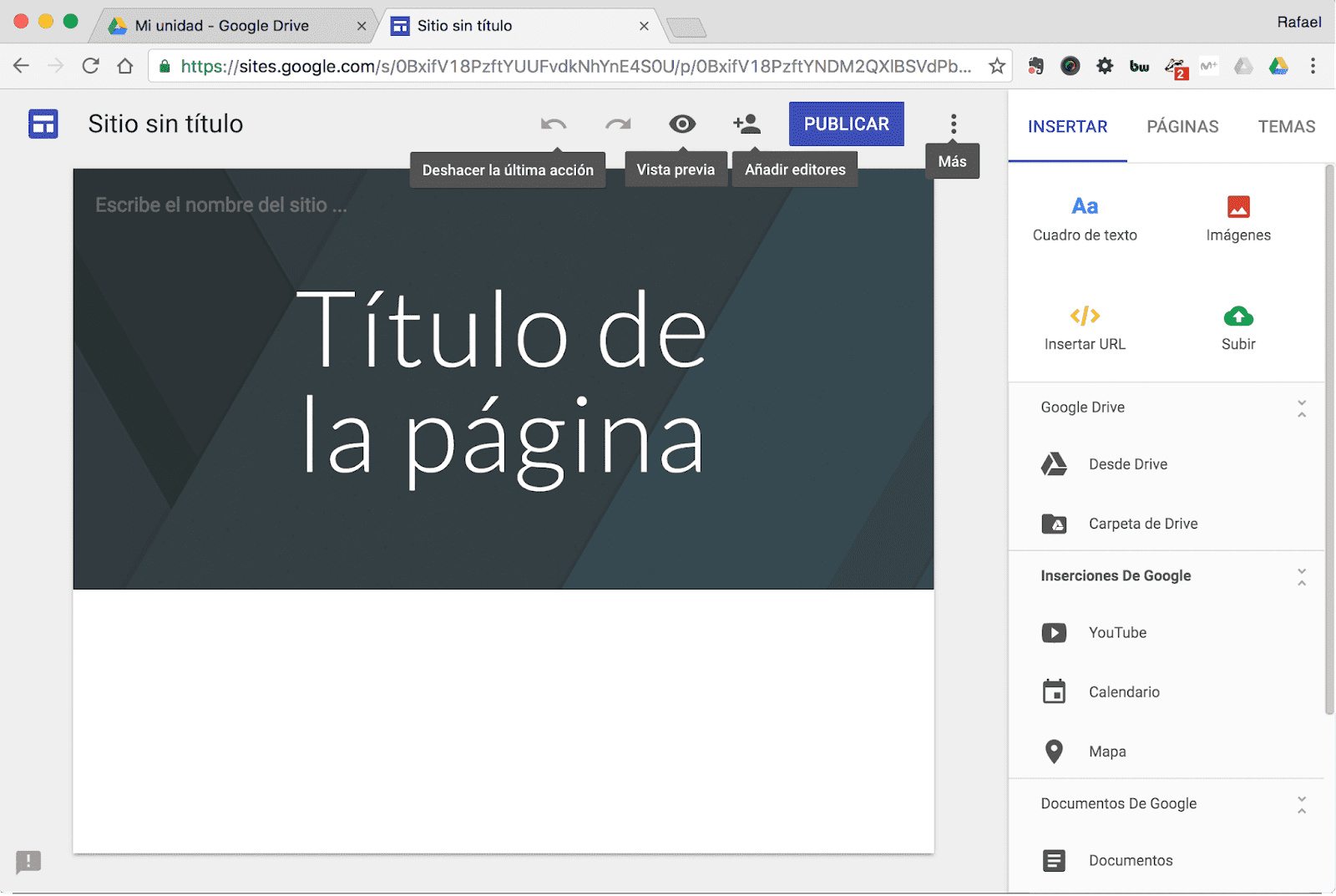The width and height of the screenshot is (1336, 896).
Task: Click the Escribe el nombre del sitio field
Action: (221, 204)
